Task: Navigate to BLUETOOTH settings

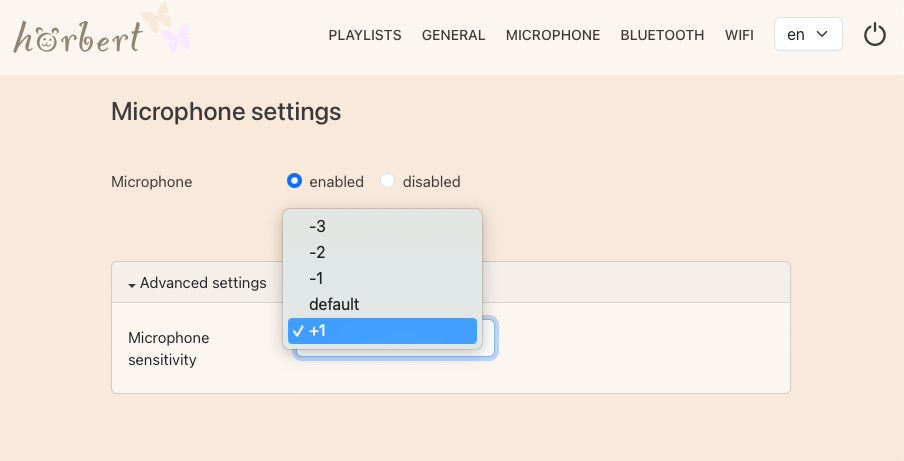Action: pyautogui.click(x=662, y=35)
